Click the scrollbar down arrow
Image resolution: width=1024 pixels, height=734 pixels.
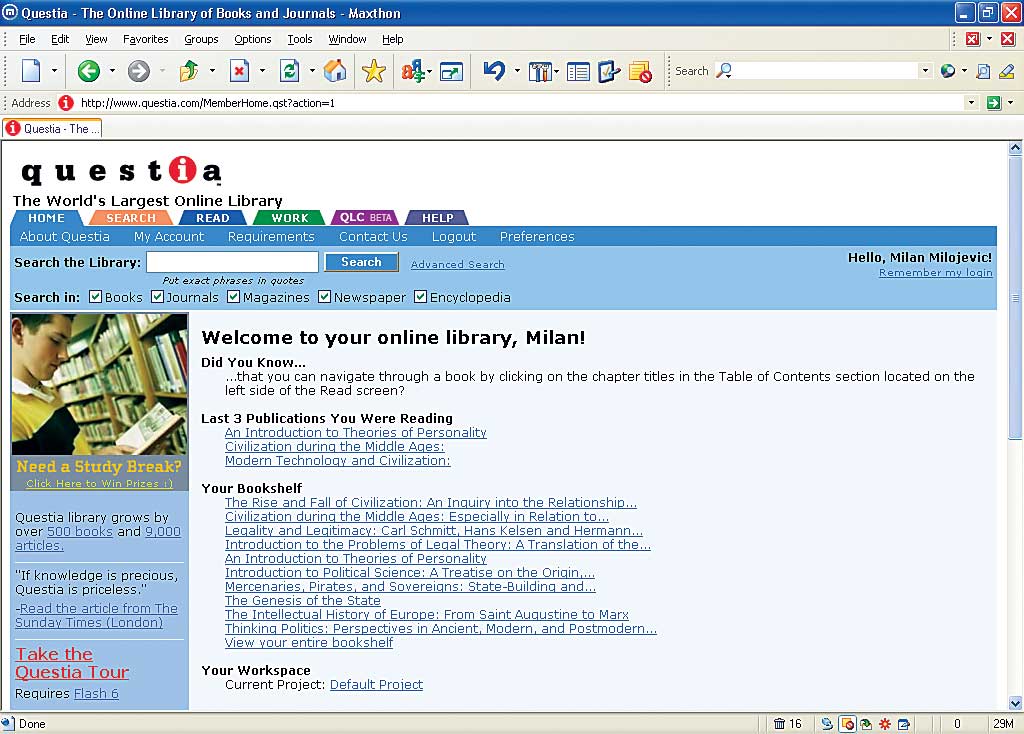[x=1015, y=703]
